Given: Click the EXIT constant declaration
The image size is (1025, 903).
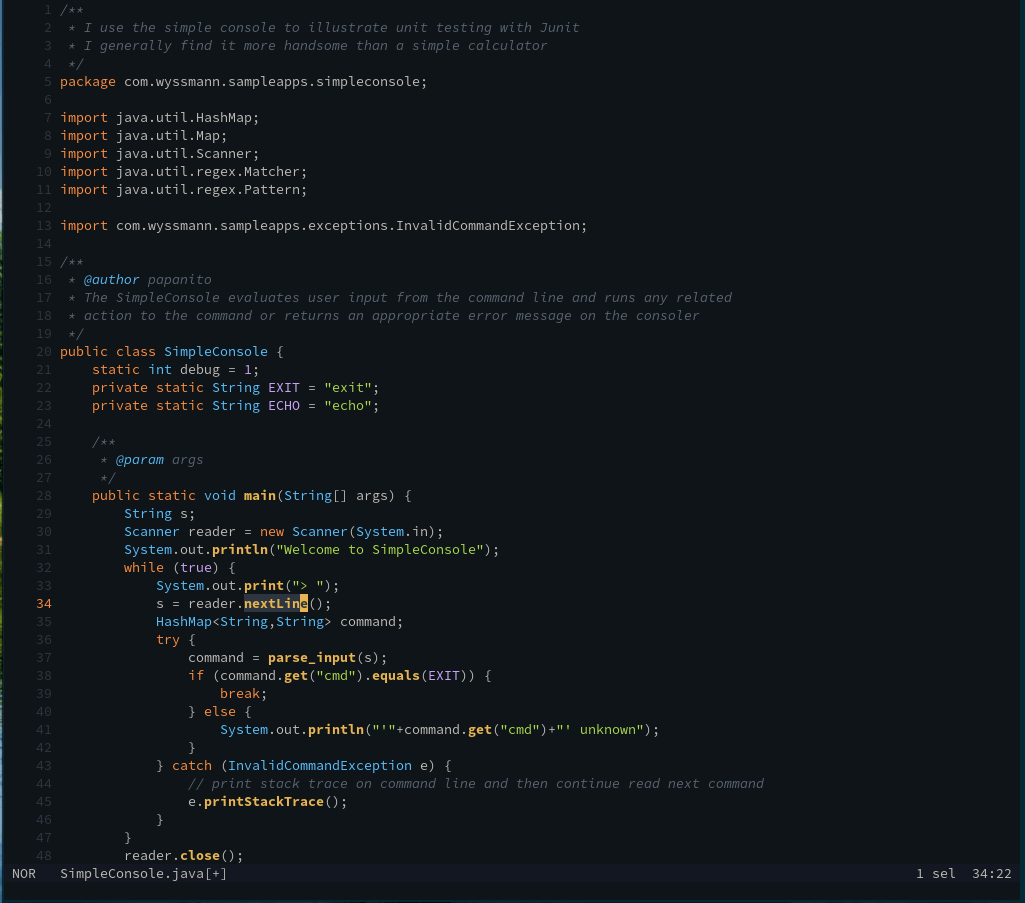Looking at the screenshot, I should coord(283,387).
